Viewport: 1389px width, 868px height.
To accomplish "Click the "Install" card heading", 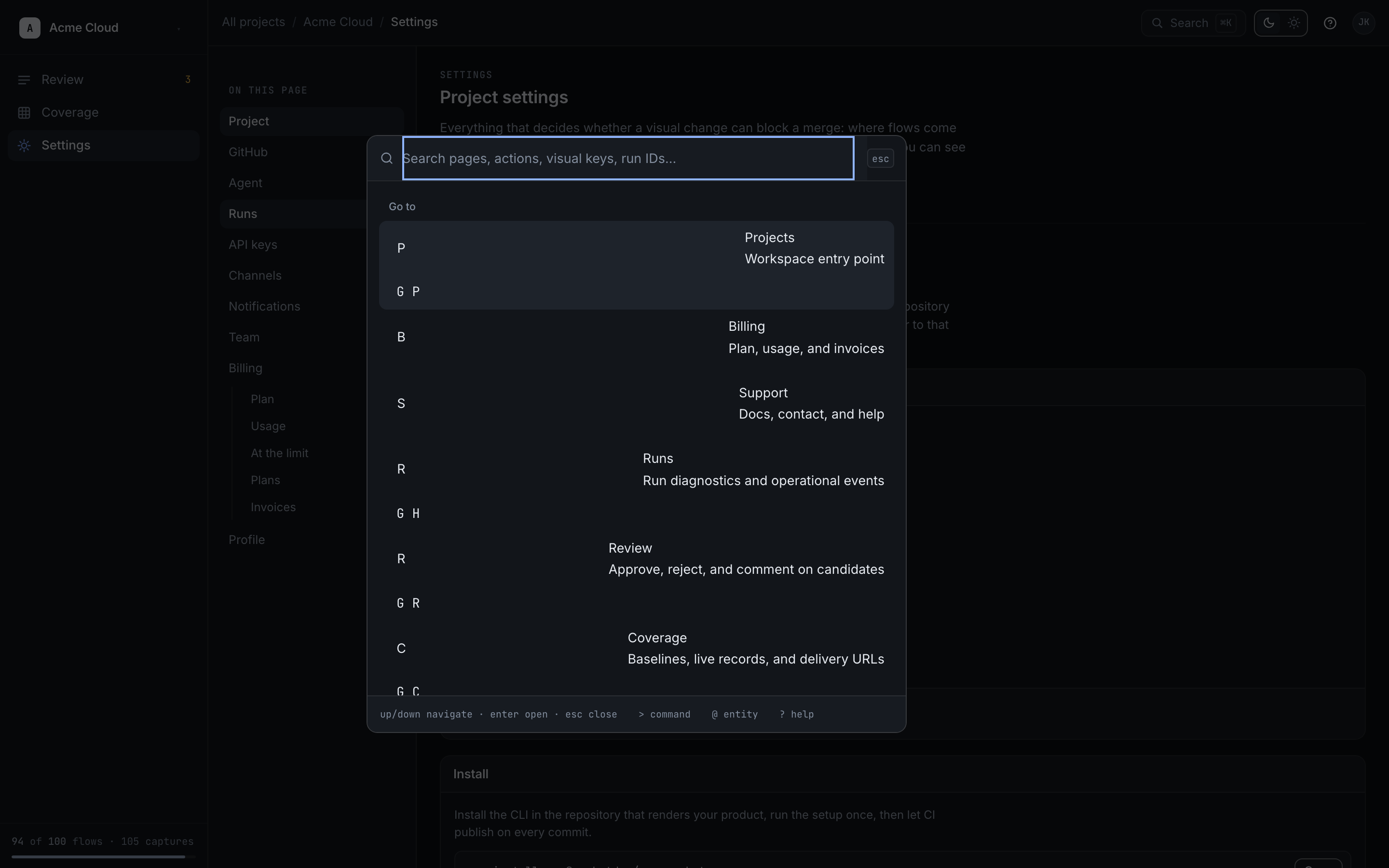I will [471, 774].
